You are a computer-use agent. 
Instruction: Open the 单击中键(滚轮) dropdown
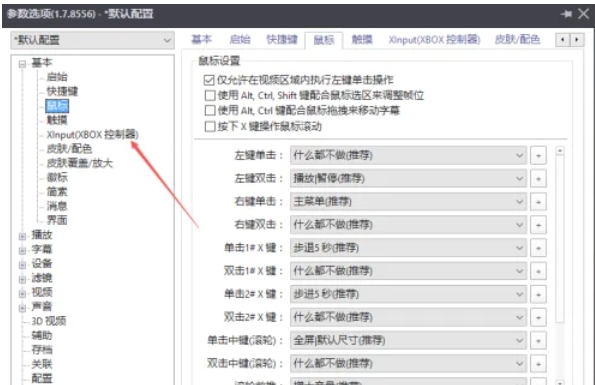(408, 341)
